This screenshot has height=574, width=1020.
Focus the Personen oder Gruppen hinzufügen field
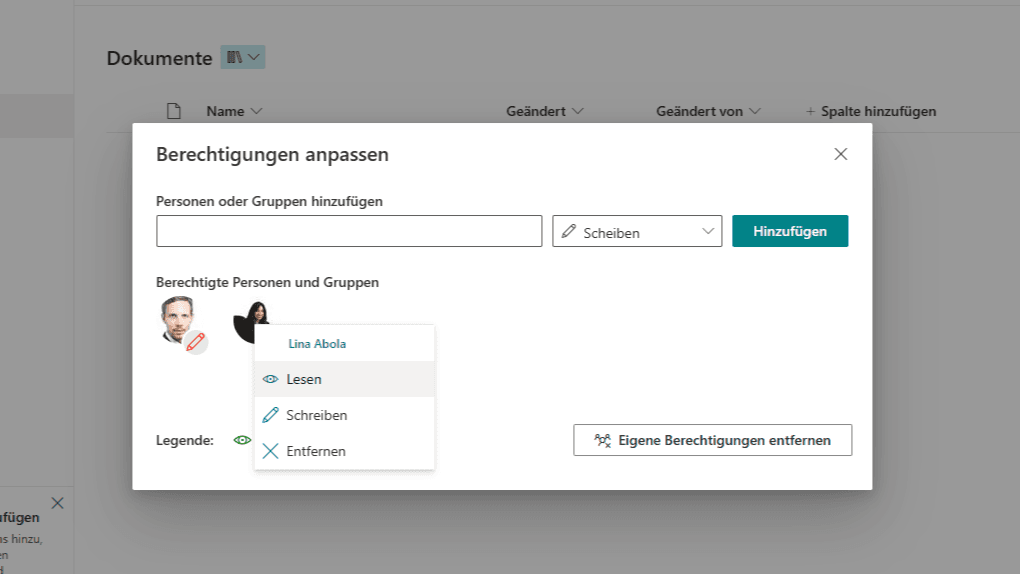tap(349, 231)
